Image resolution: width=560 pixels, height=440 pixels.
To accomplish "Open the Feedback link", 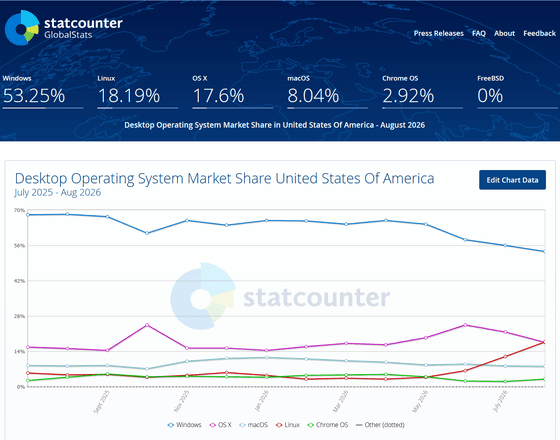I will point(539,33).
